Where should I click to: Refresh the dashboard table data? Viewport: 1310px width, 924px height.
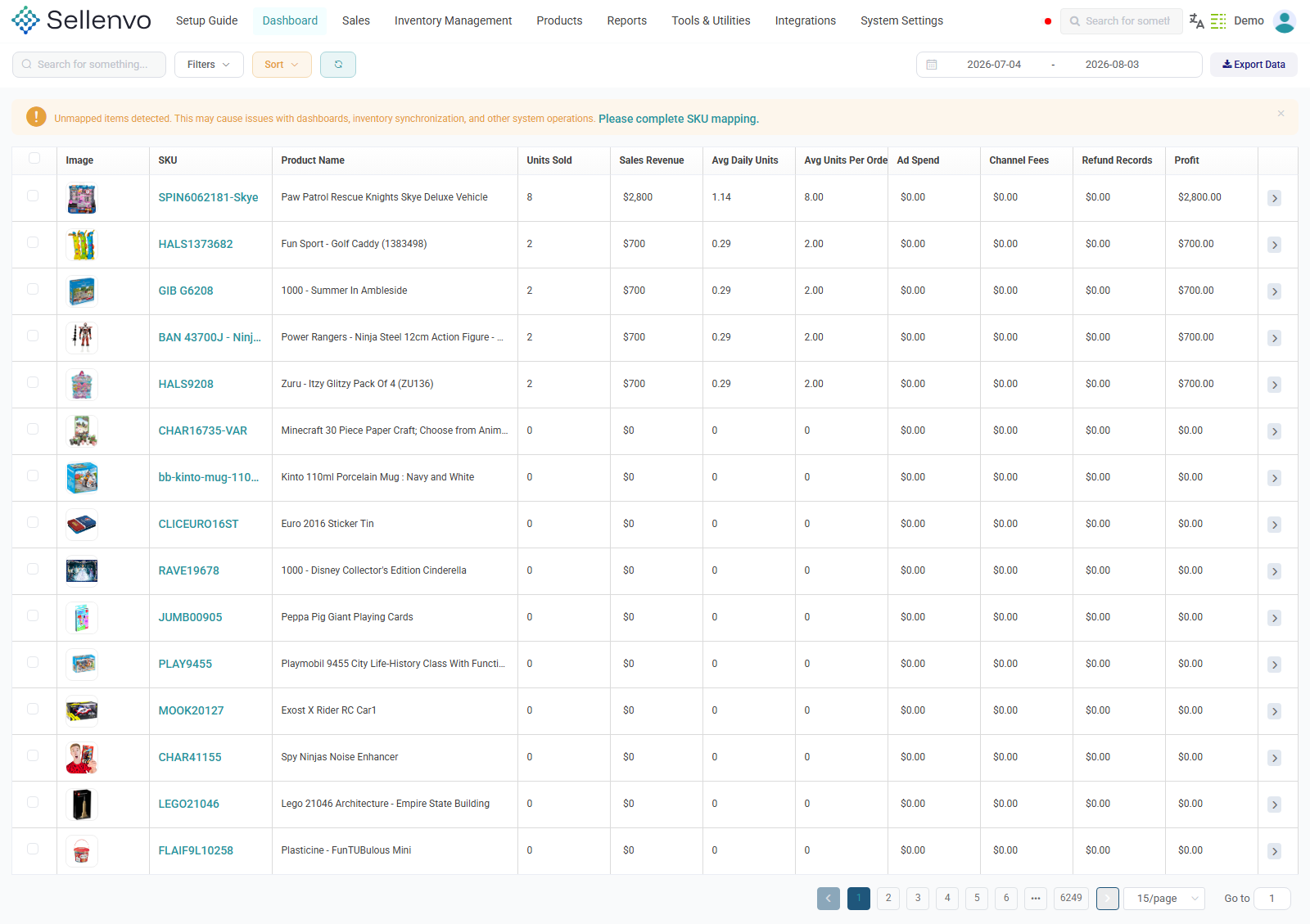pyautogui.click(x=338, y=65)
